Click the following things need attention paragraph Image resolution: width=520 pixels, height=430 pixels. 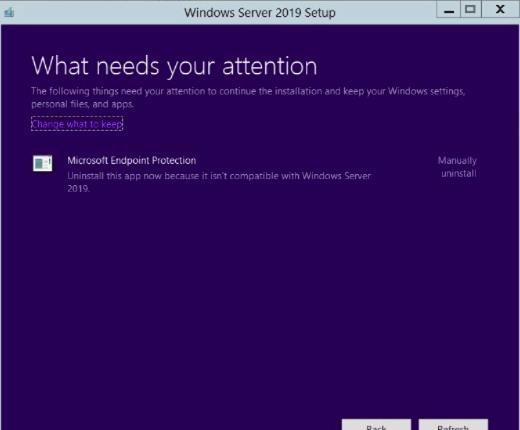coord(248,97)
